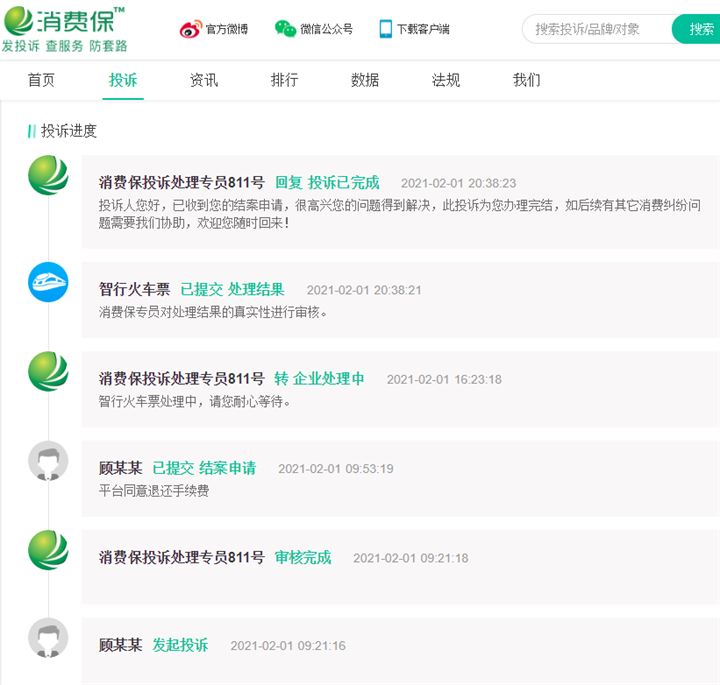Select the 投诉 tab

click(123, 80)
